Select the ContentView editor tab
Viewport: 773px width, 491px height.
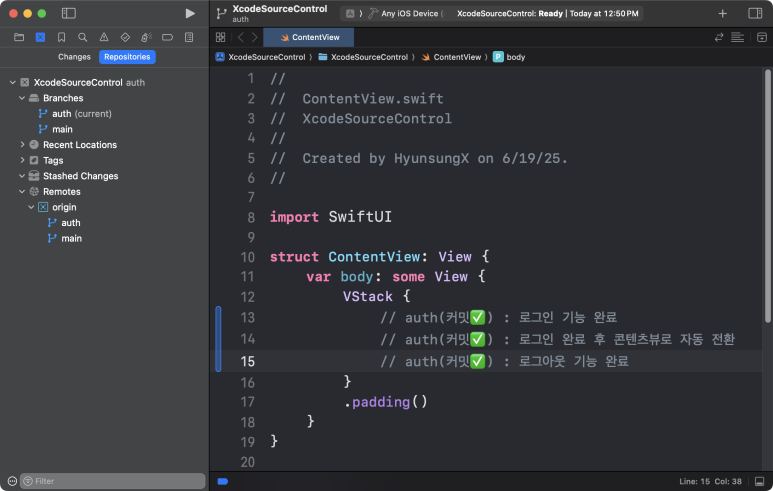coord(309,37)
